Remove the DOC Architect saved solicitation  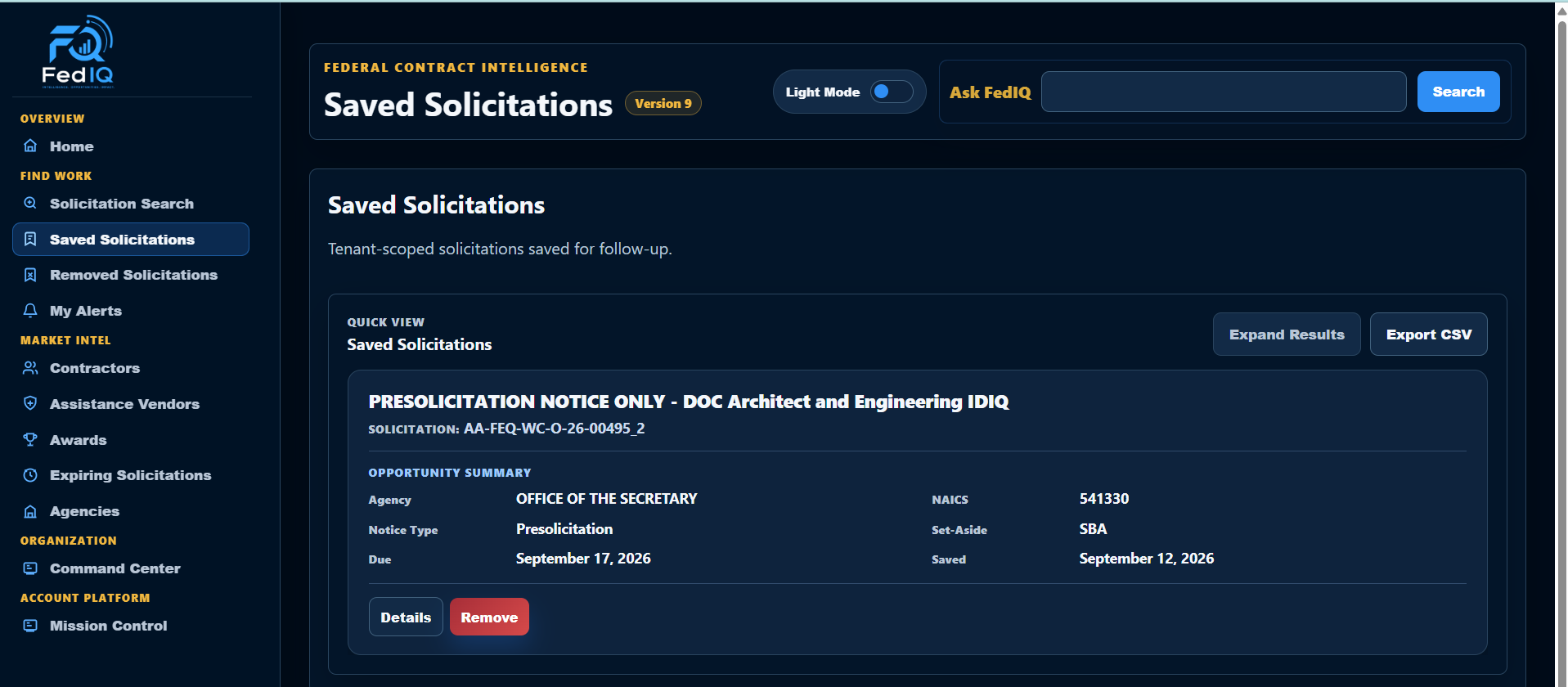click(489, 617)
